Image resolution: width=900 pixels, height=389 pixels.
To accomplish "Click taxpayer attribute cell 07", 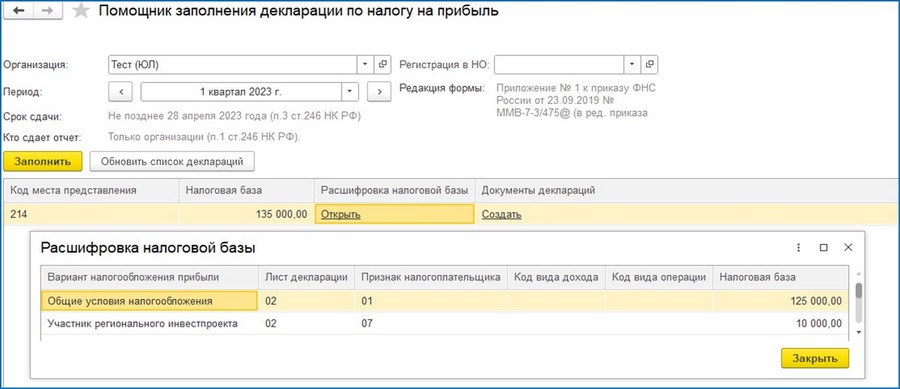I will click(x=431, y=324).
